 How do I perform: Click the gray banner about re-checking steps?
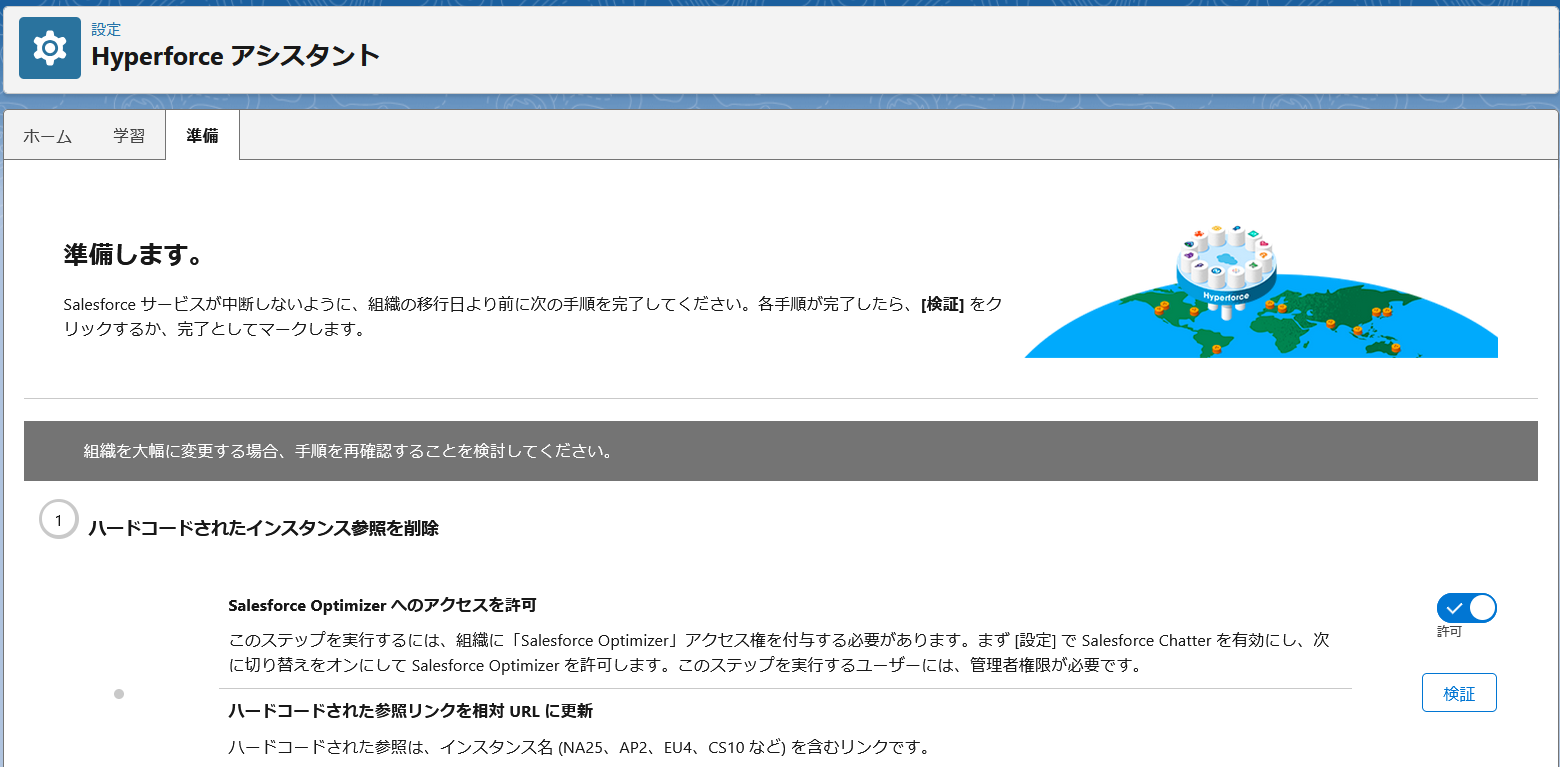click(x=781, y=451)
